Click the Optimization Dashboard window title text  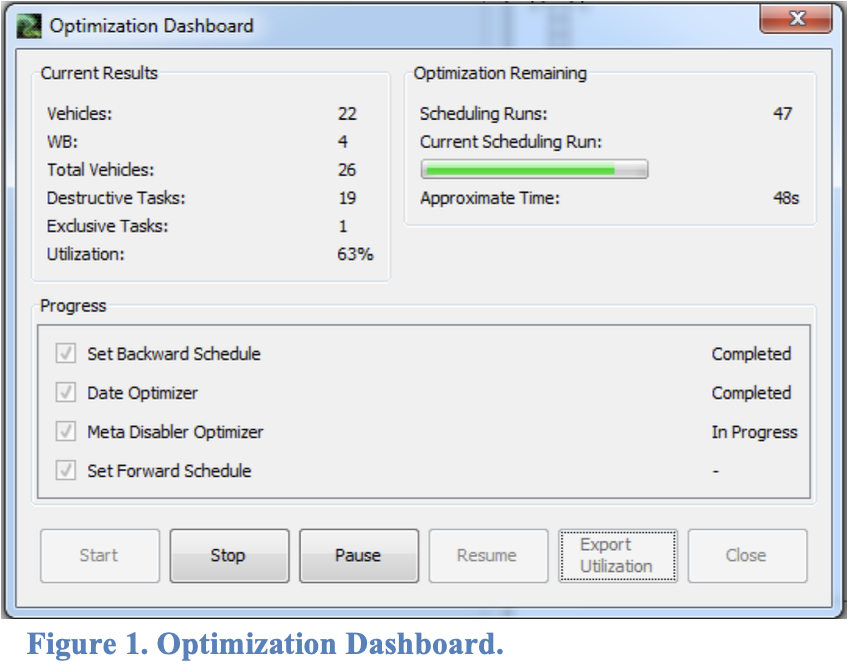click(x=152, y=26)
